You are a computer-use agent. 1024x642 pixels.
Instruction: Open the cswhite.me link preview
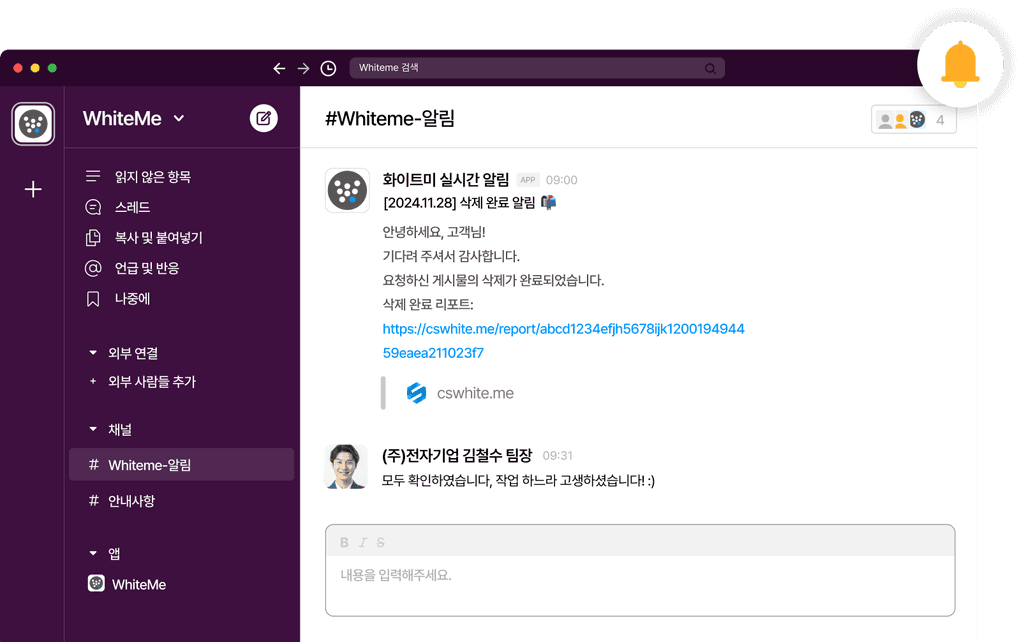460,393
